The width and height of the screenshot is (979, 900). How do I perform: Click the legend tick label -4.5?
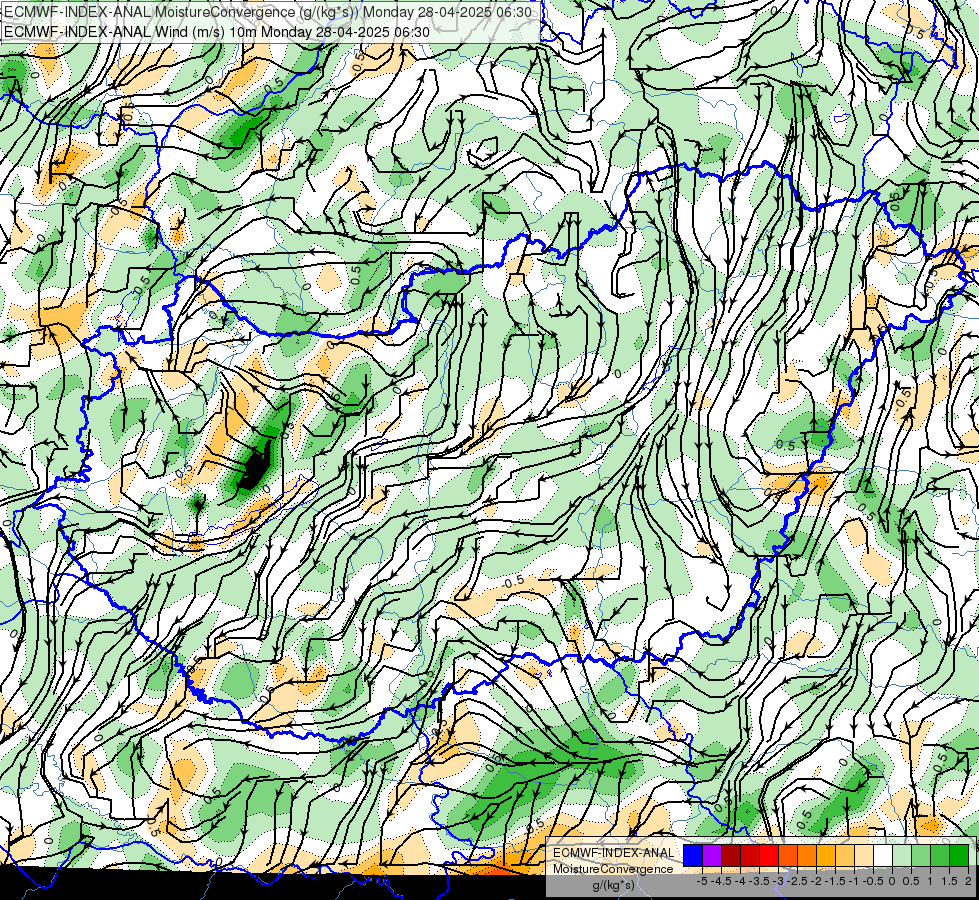click(721, 881)
